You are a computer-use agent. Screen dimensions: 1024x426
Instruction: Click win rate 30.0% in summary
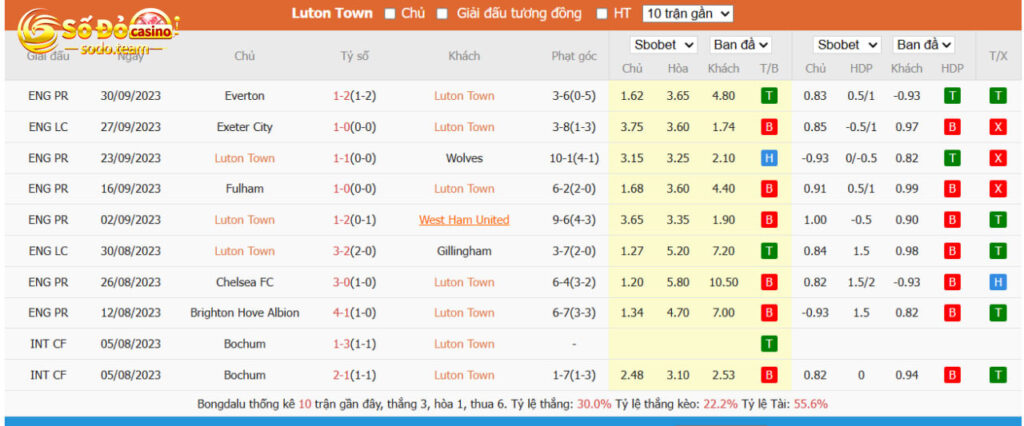point(594,404)
